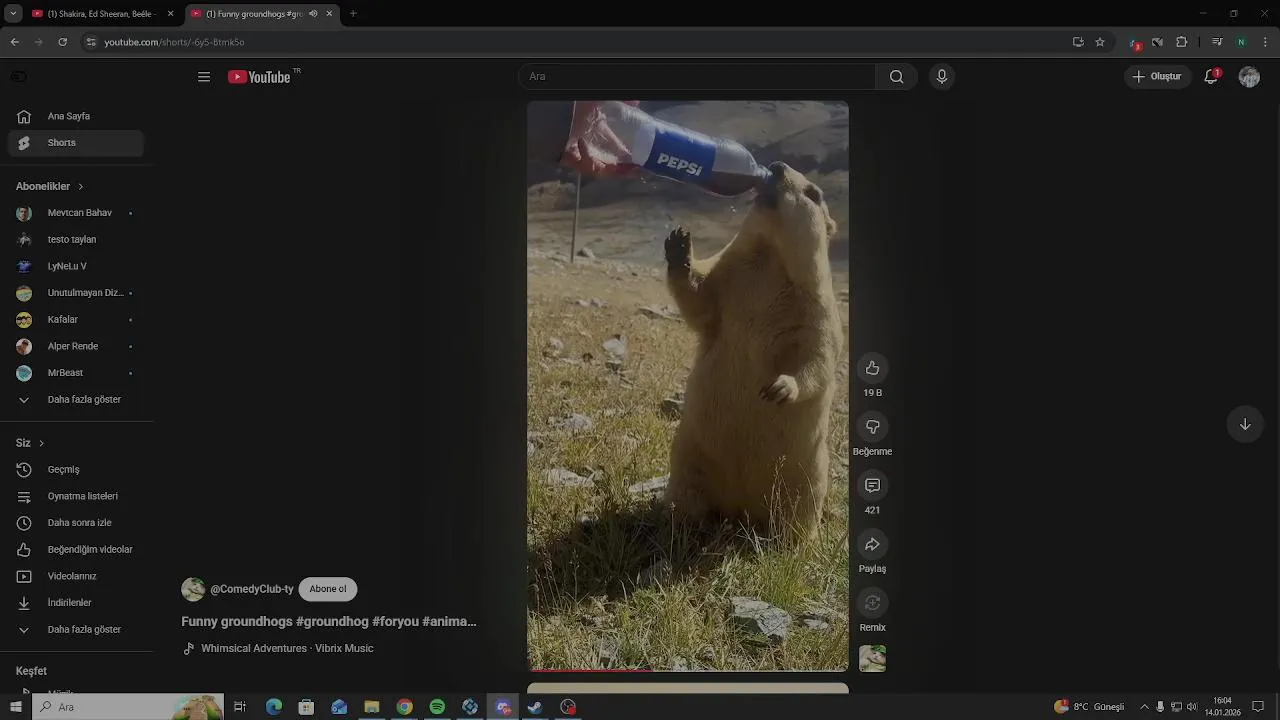Open İndirilenler in sidebar

pyautogui.click(x=76, y=603)
